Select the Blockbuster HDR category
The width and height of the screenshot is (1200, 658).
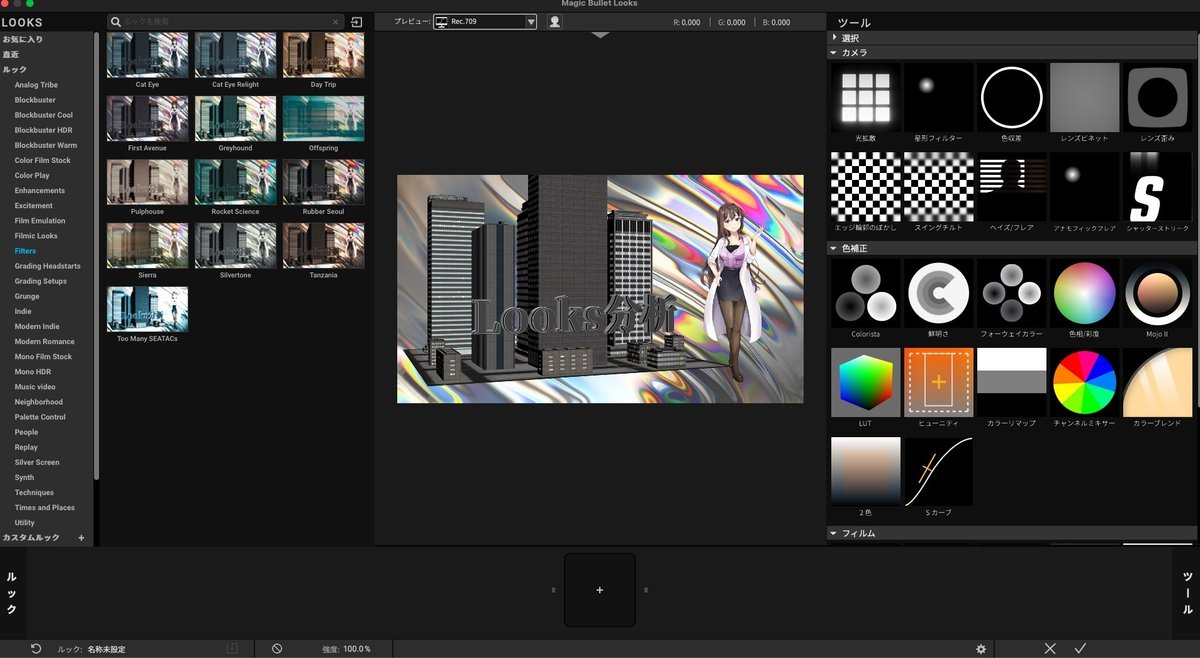tap(43, 130)
